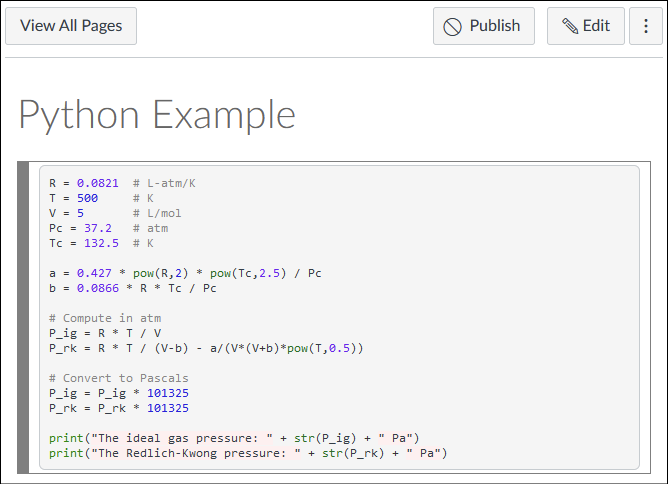
Task: Open the page editor with Edit
Action: [585, 26]
